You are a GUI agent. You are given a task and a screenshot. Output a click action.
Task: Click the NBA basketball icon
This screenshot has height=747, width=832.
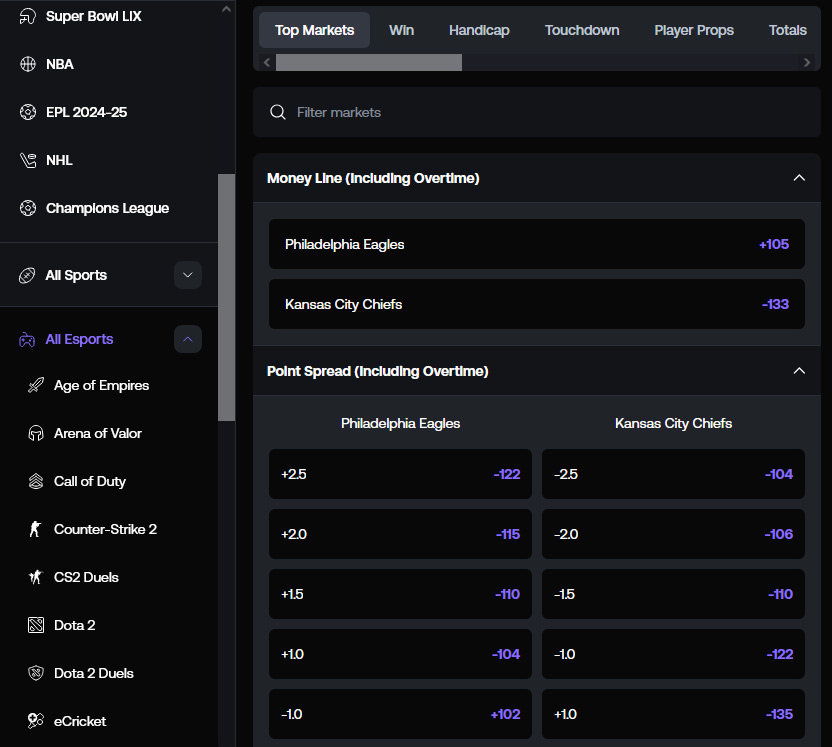[28, 64]
